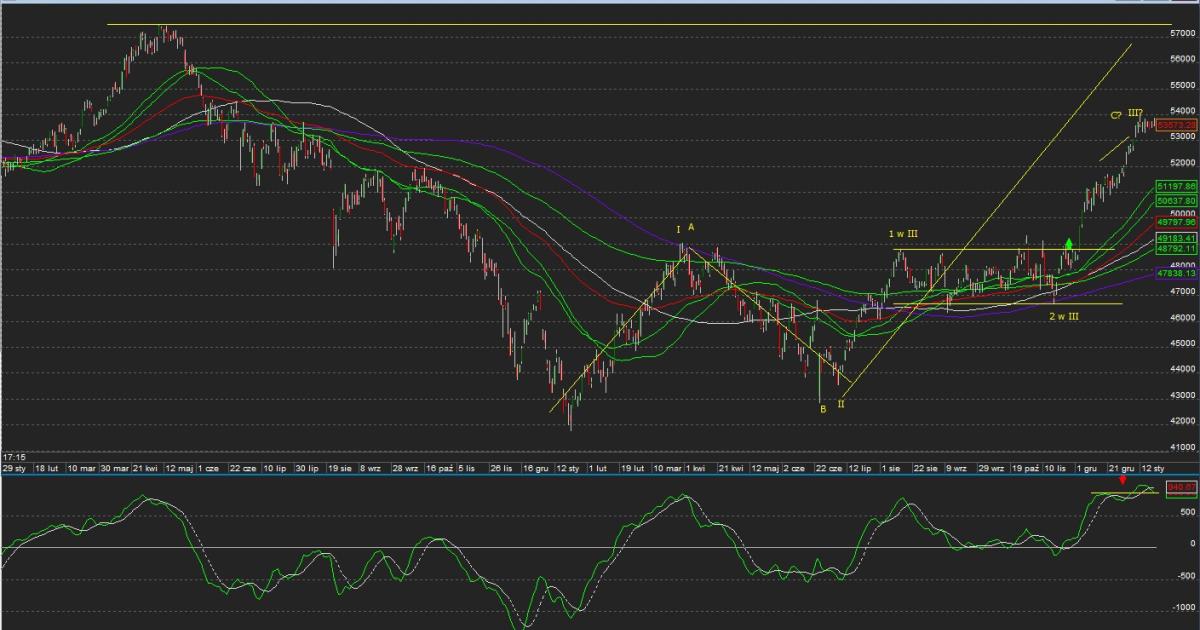Select the 57000 level on price axis

pyautogui.click(x=1181, y=33)
